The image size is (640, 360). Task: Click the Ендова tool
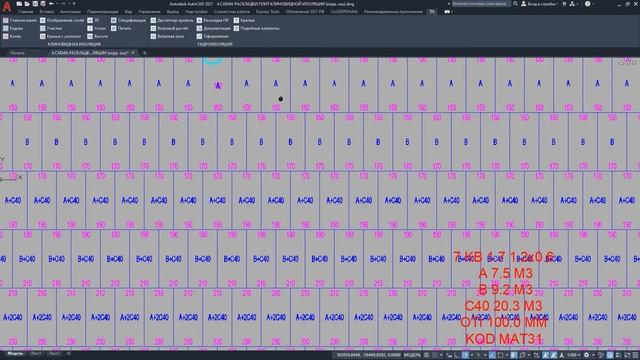[13, 28]
